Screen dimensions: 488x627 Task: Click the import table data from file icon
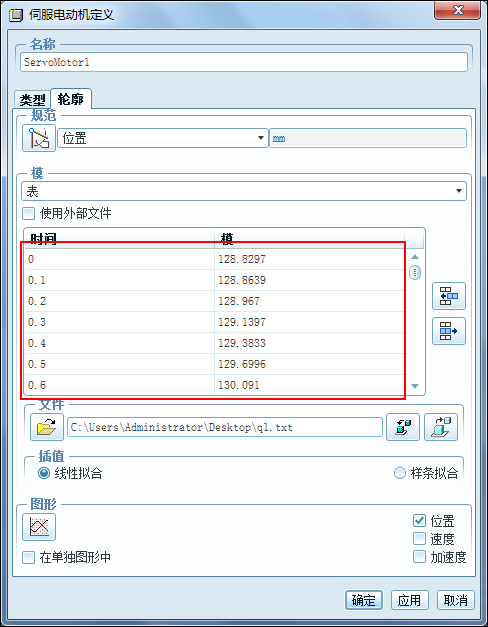(x=403, y=427)
